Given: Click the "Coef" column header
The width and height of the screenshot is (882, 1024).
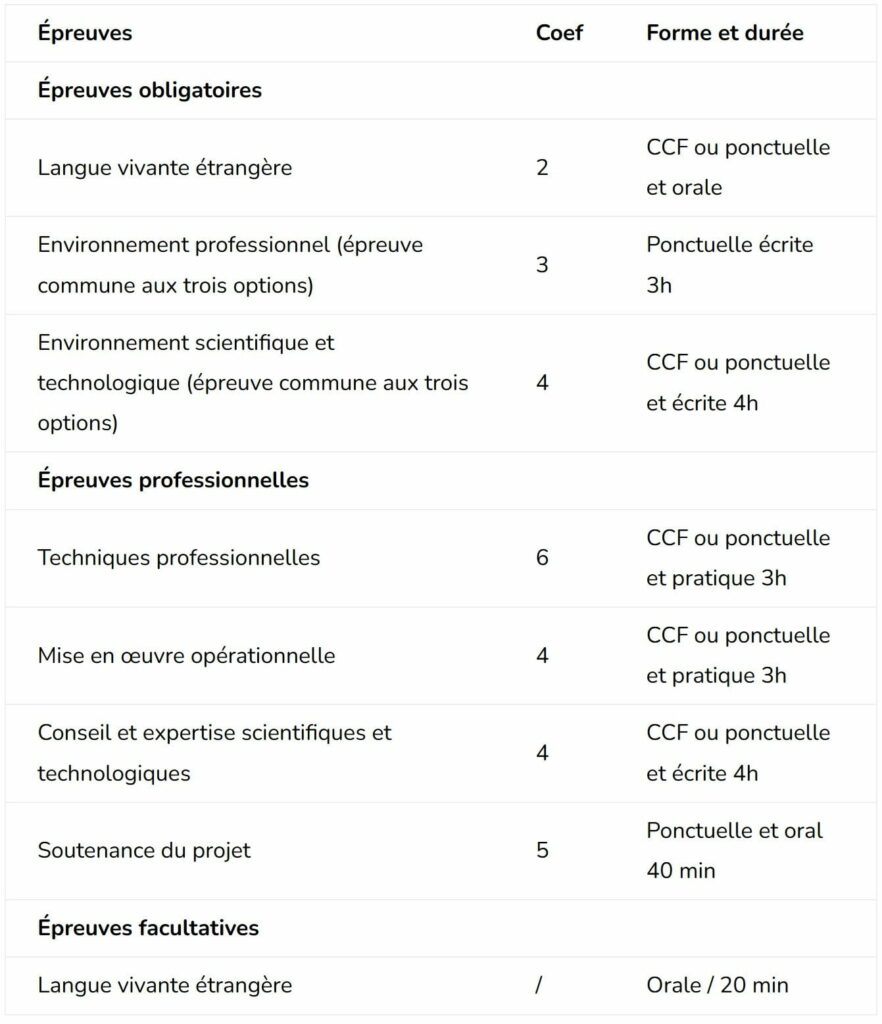Looking at the screenshot, I should point(559,33).
